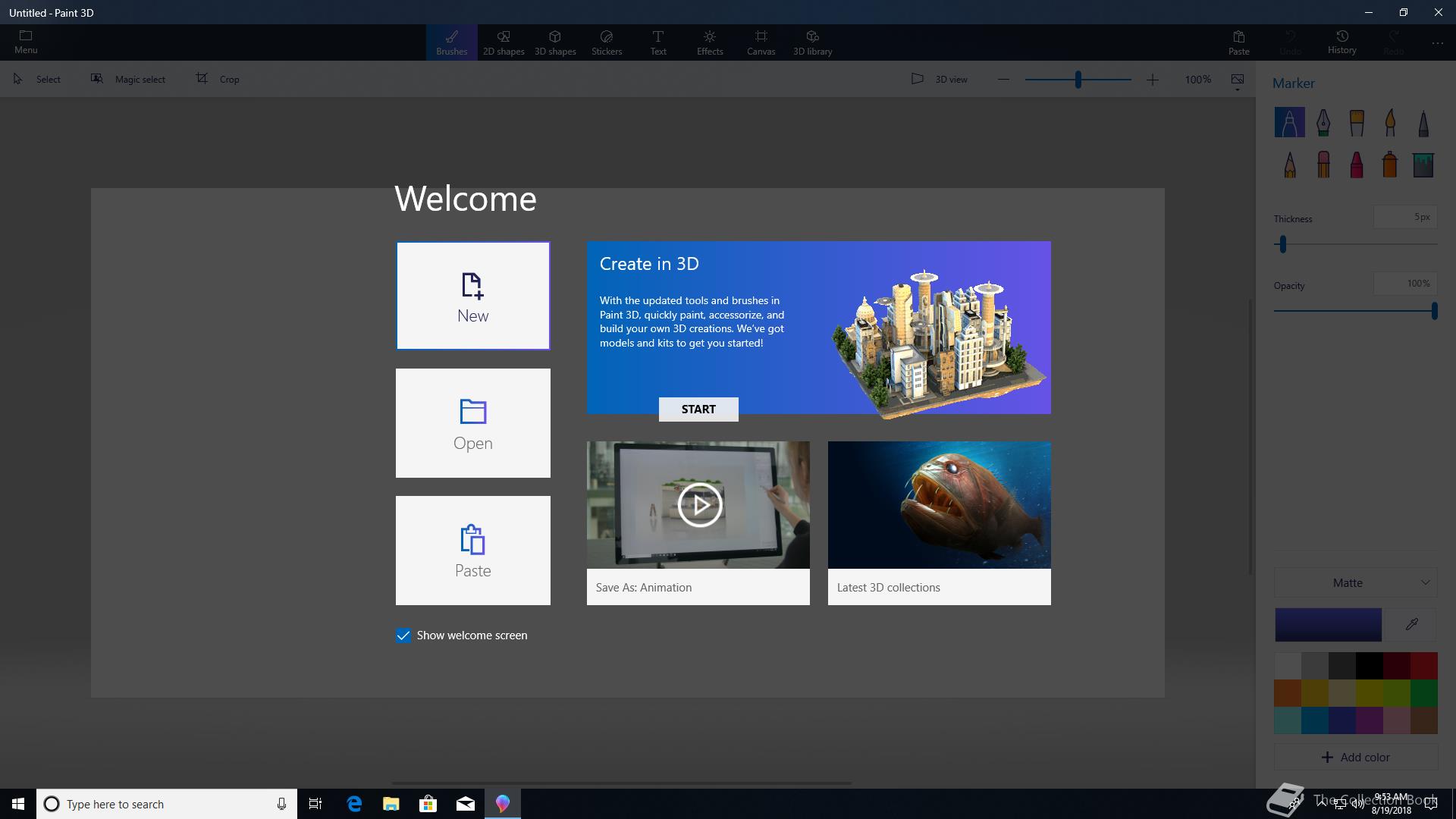Click the Paste tile on Welcome screen

click(x=473, y=551)
